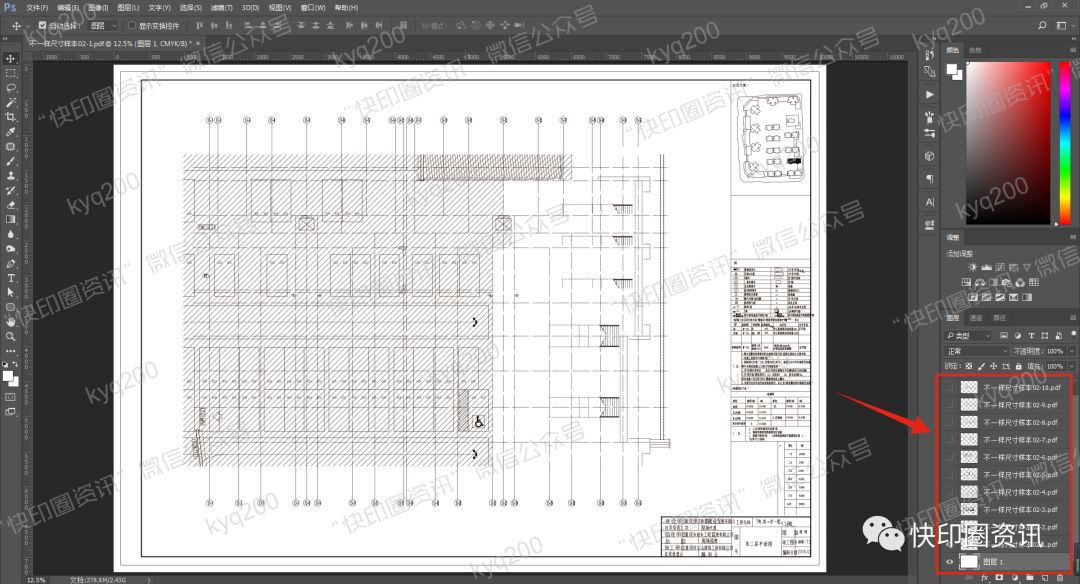Open the Character panel icon

(930, 202)
